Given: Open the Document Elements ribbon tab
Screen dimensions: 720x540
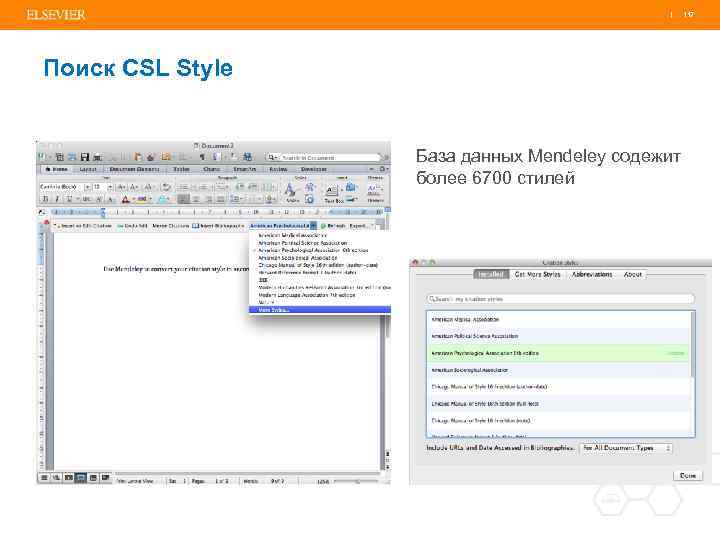Looking at the screenshot, I should pos(134,169).
